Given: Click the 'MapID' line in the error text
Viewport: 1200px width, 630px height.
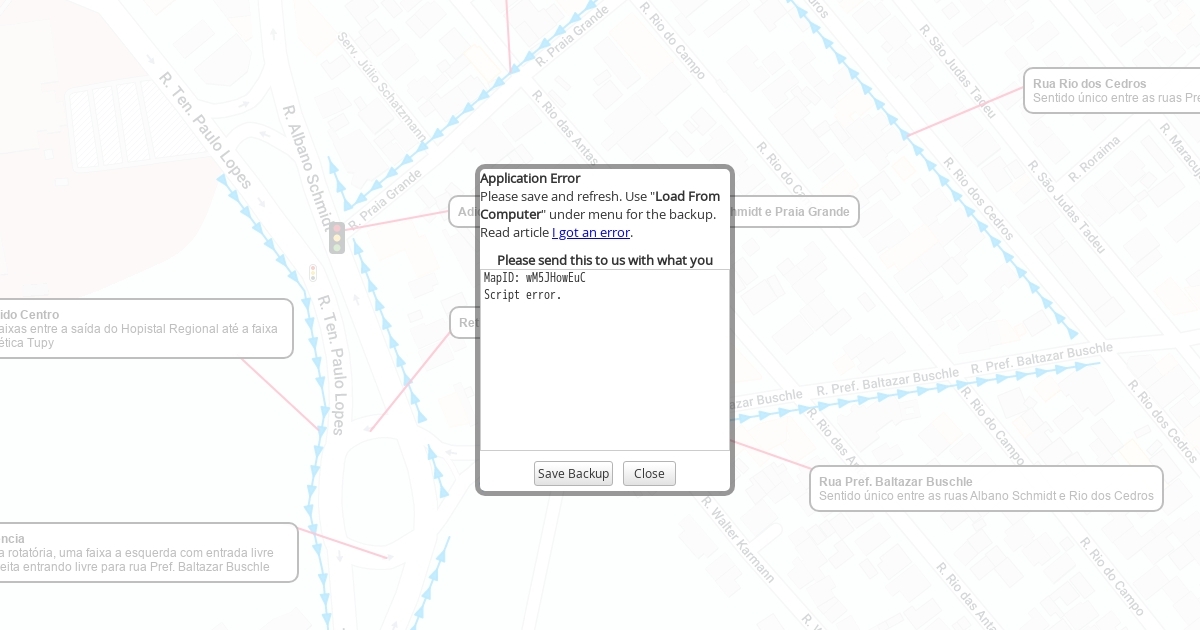Looking at the screenshot, I should point(534,278).
